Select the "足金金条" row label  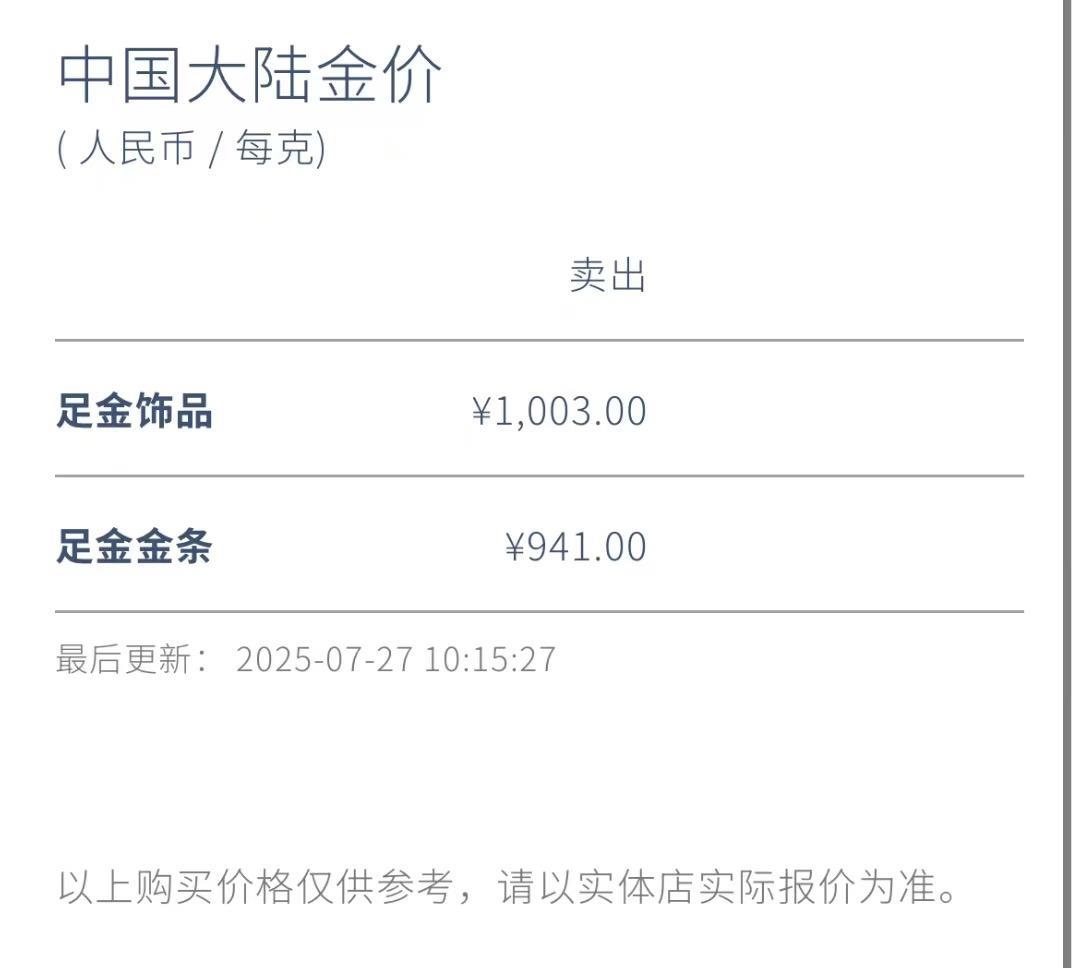tap(134, 547)
